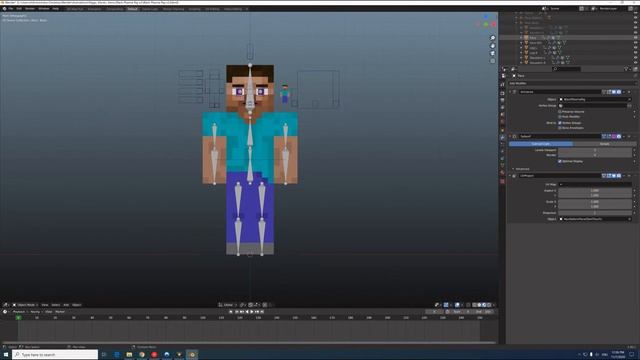The image size is (640, 360).
Task: Switch perspective/orthographic with the grid gizmo
Action: pyautogui.click(x=493, y=61)
